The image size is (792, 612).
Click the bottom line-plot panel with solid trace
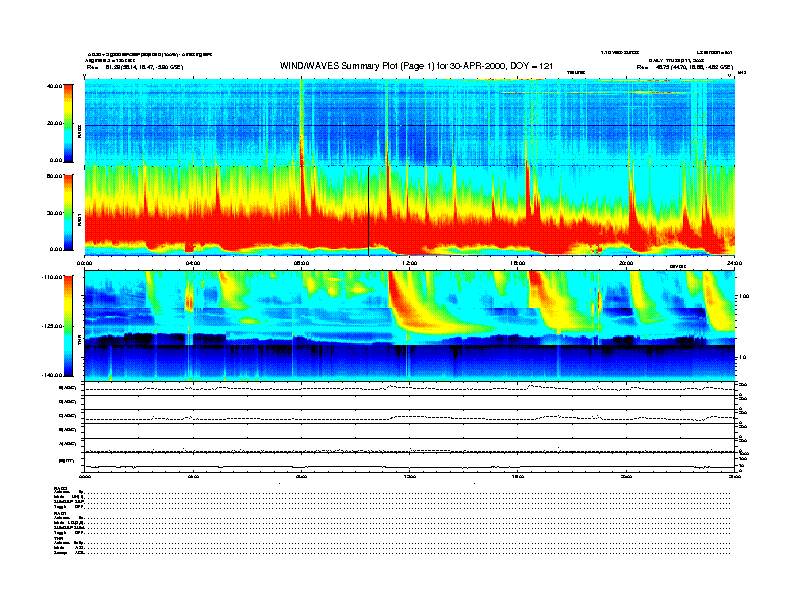tap(410, 463)
